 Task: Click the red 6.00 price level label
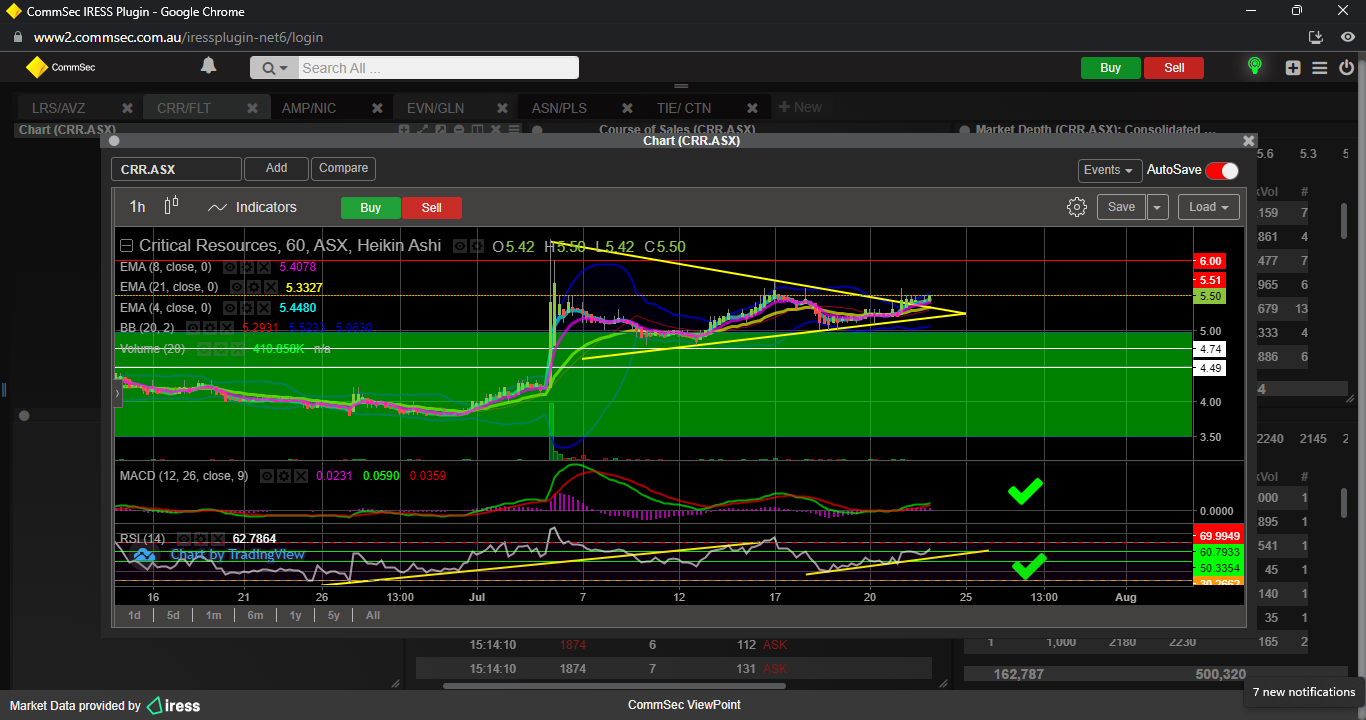pyautogui.click(x=1210, y=260)
